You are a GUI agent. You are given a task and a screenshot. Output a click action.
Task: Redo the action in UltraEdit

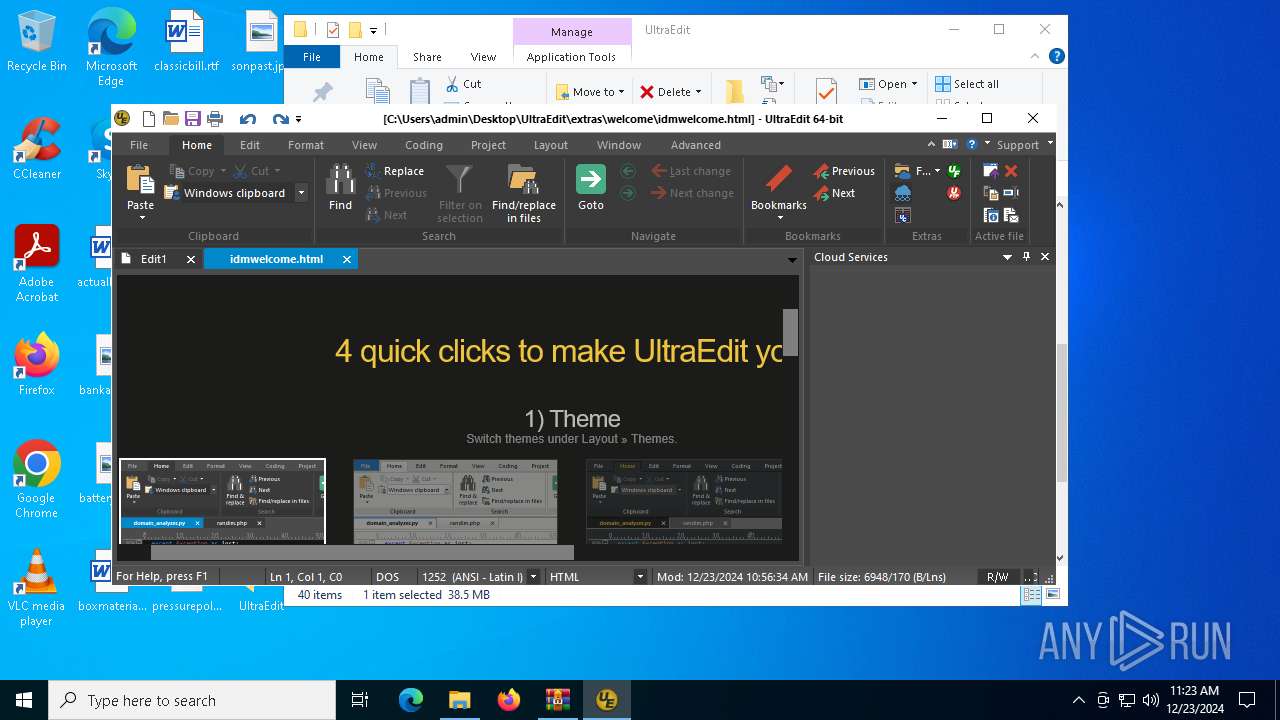click(x=280, y=119)
